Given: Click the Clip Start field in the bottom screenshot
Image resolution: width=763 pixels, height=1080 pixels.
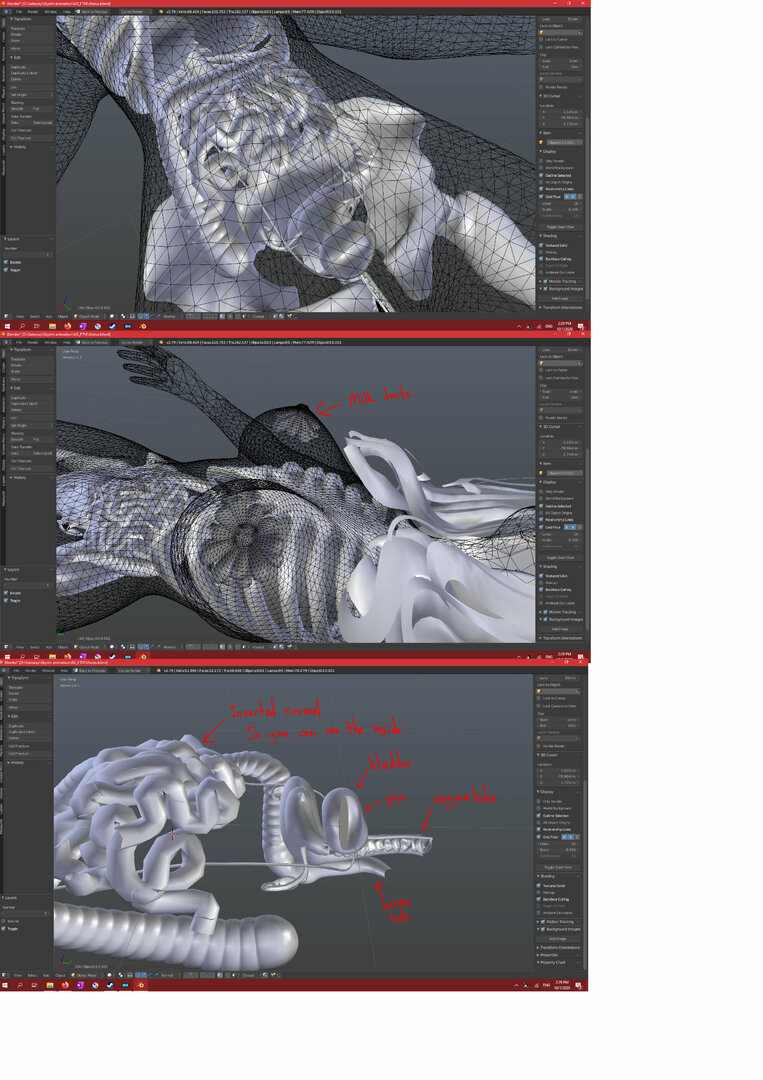Looking at the screenshot, I should 559,719.
